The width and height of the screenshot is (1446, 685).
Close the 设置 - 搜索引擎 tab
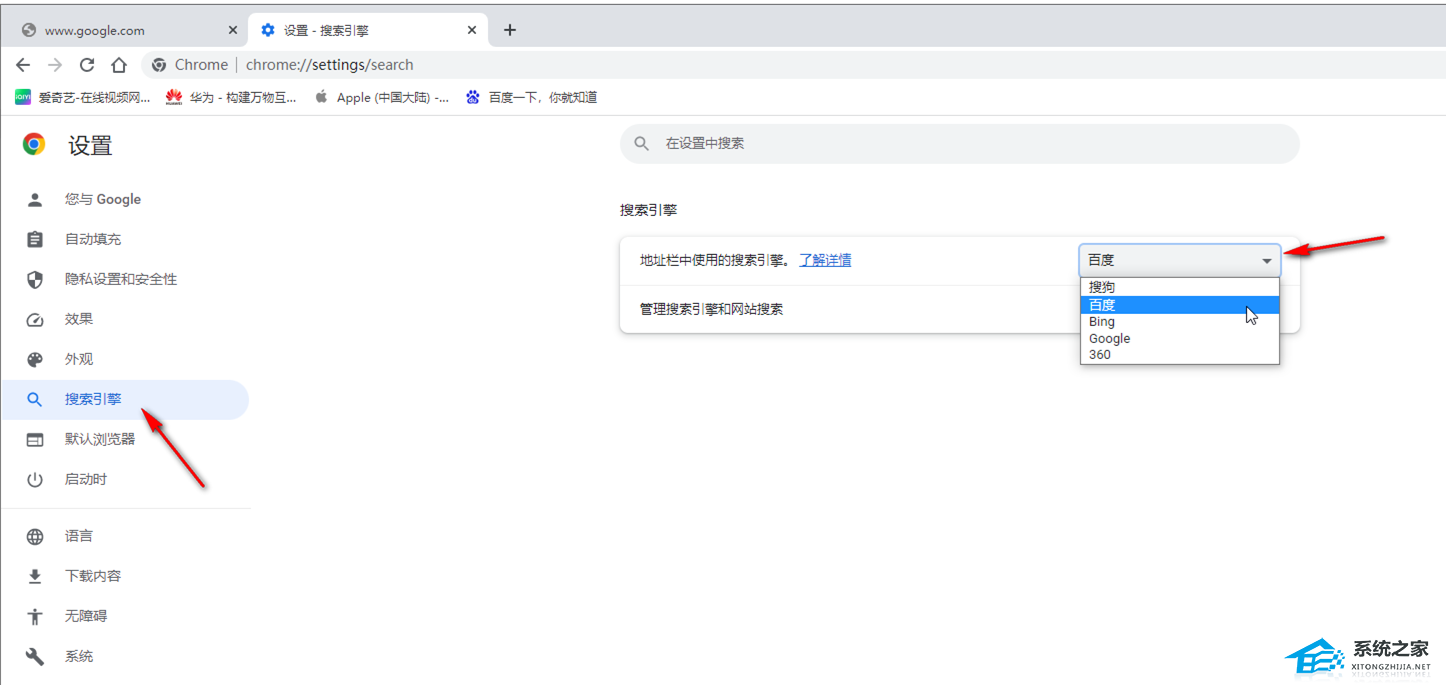[472, 30]
